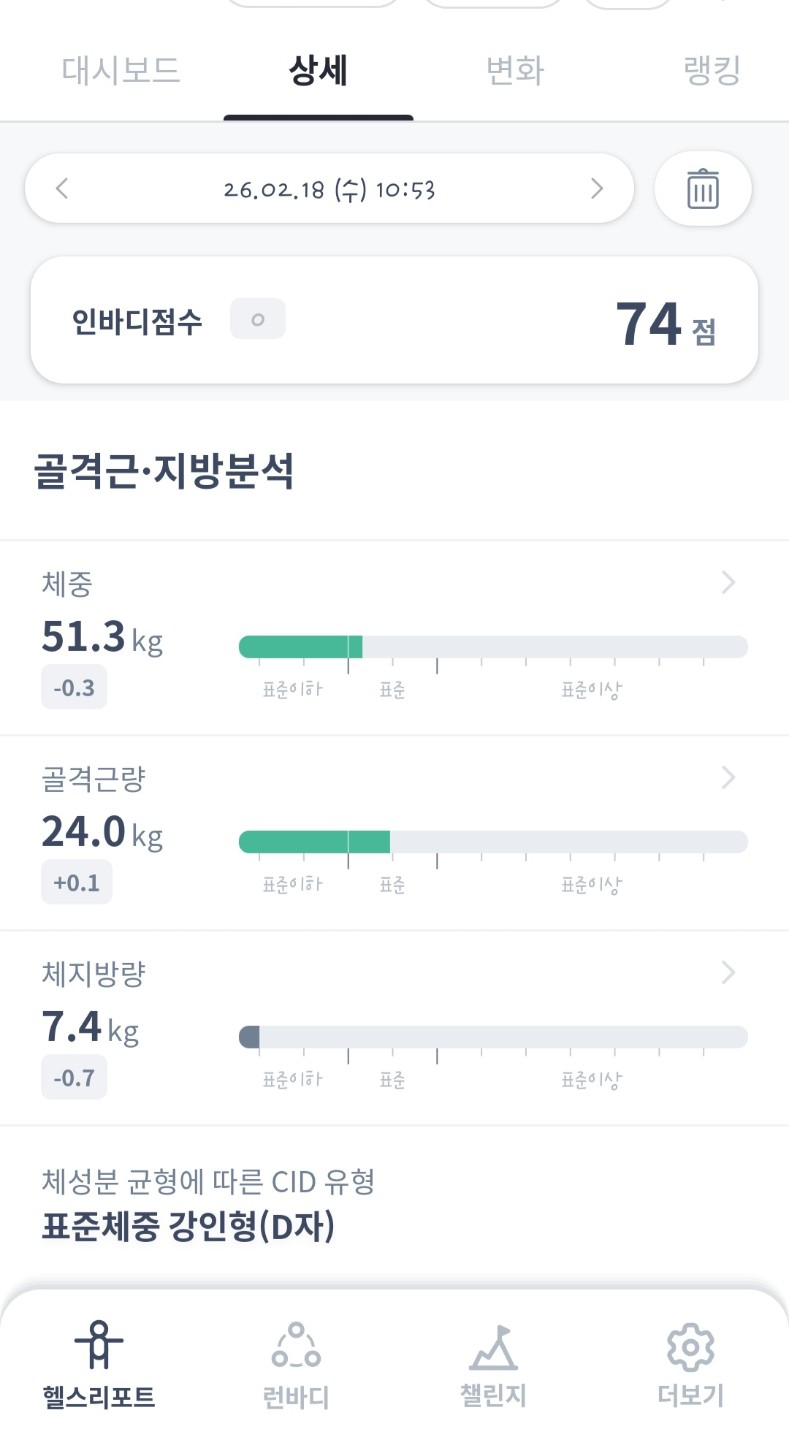Open the 더보기 gear icon
Image resolution: width=789 pixels, height=1440 pixels.
pyautogui.click(x=690, y=1345)
